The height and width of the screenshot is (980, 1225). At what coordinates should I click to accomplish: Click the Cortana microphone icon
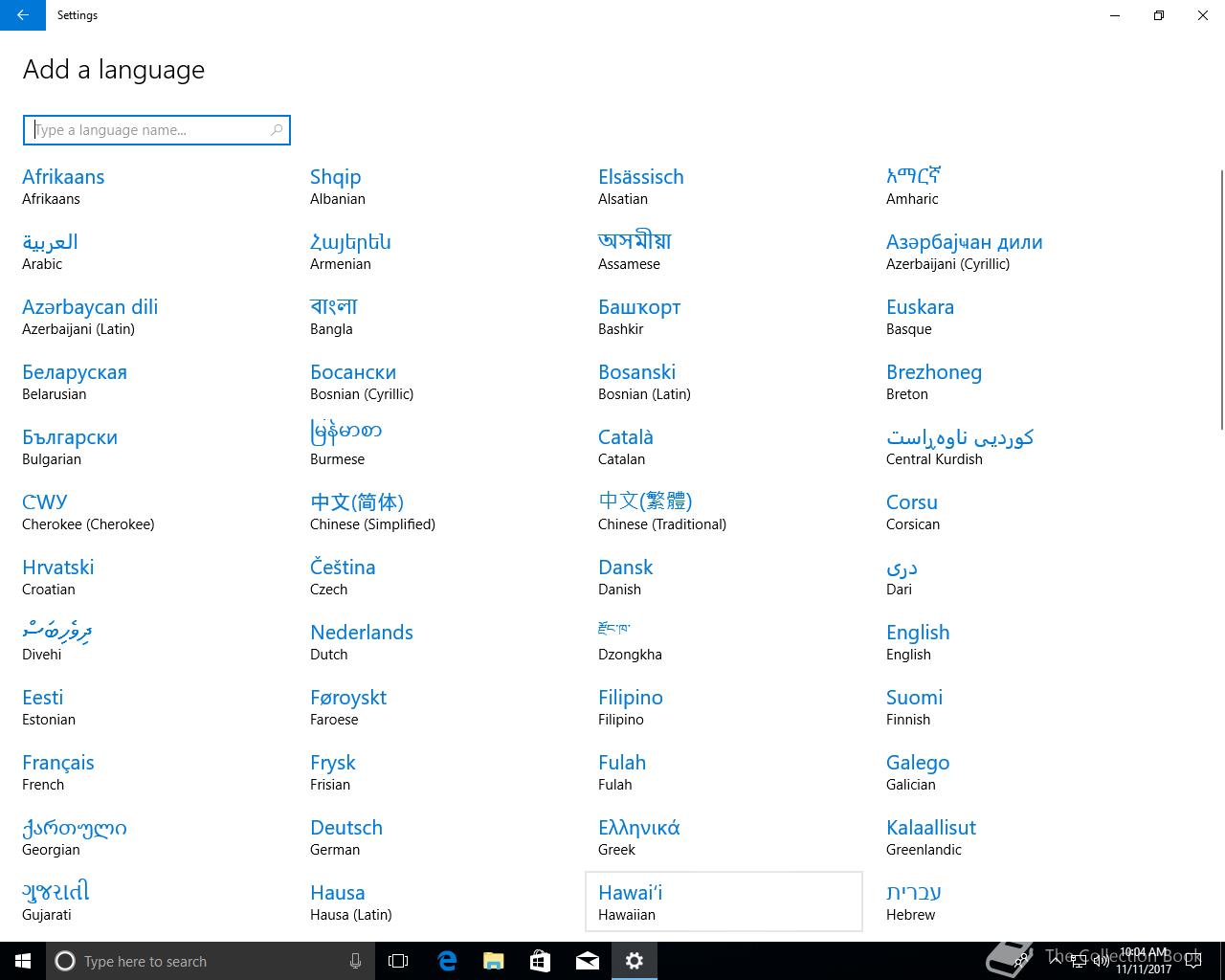(355, 961)
